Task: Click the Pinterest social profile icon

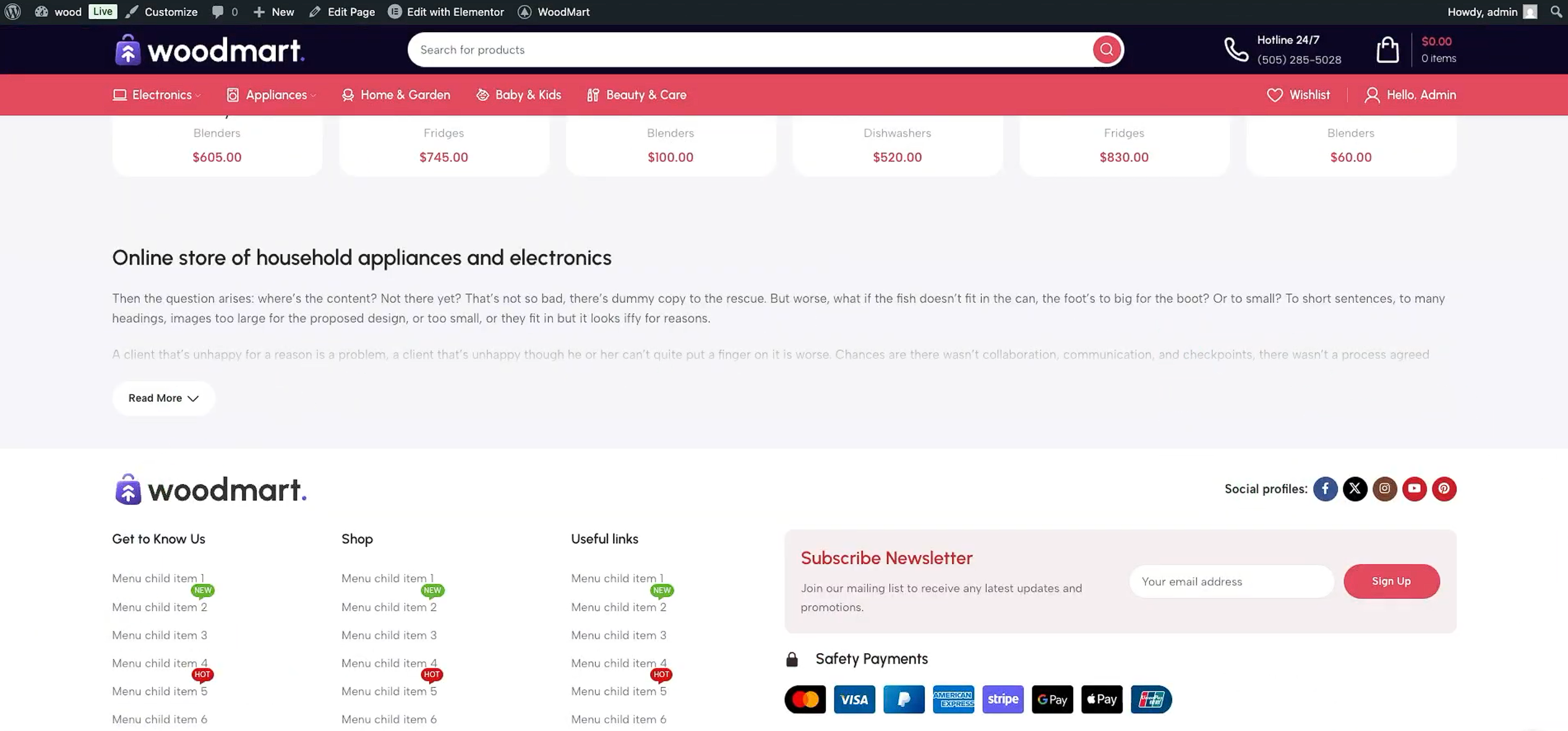Action: 1444,489
